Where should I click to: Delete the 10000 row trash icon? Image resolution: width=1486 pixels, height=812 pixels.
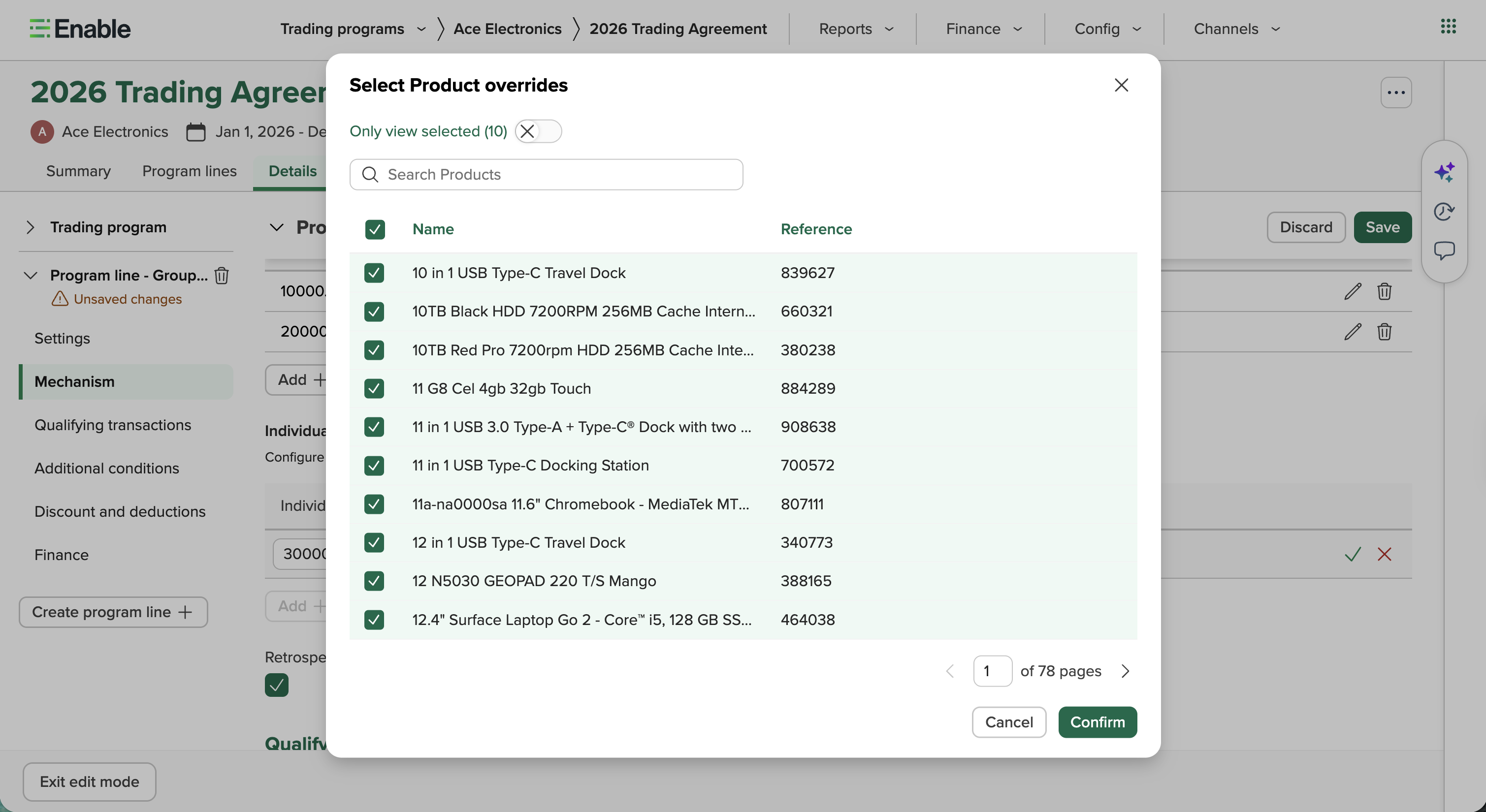coord(1385,291)
